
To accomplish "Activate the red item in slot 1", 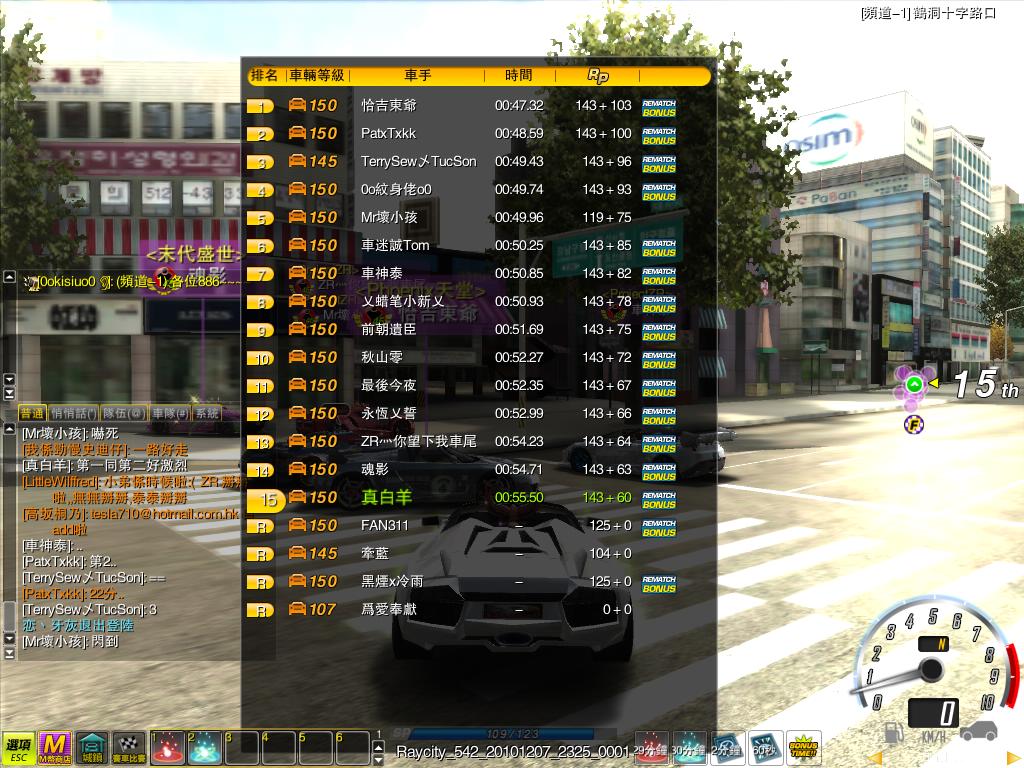I will tap(167, 749).
